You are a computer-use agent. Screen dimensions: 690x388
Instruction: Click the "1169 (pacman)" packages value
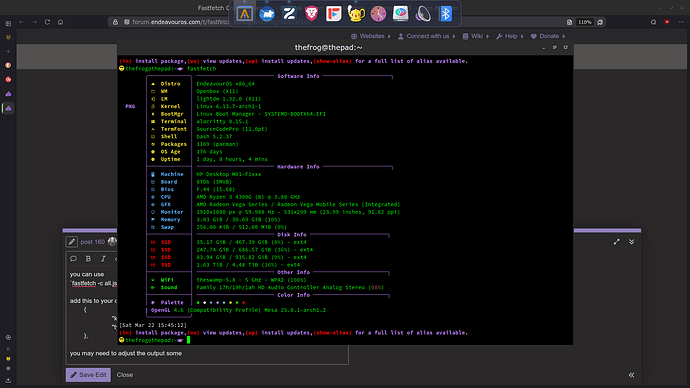[217, 144]
